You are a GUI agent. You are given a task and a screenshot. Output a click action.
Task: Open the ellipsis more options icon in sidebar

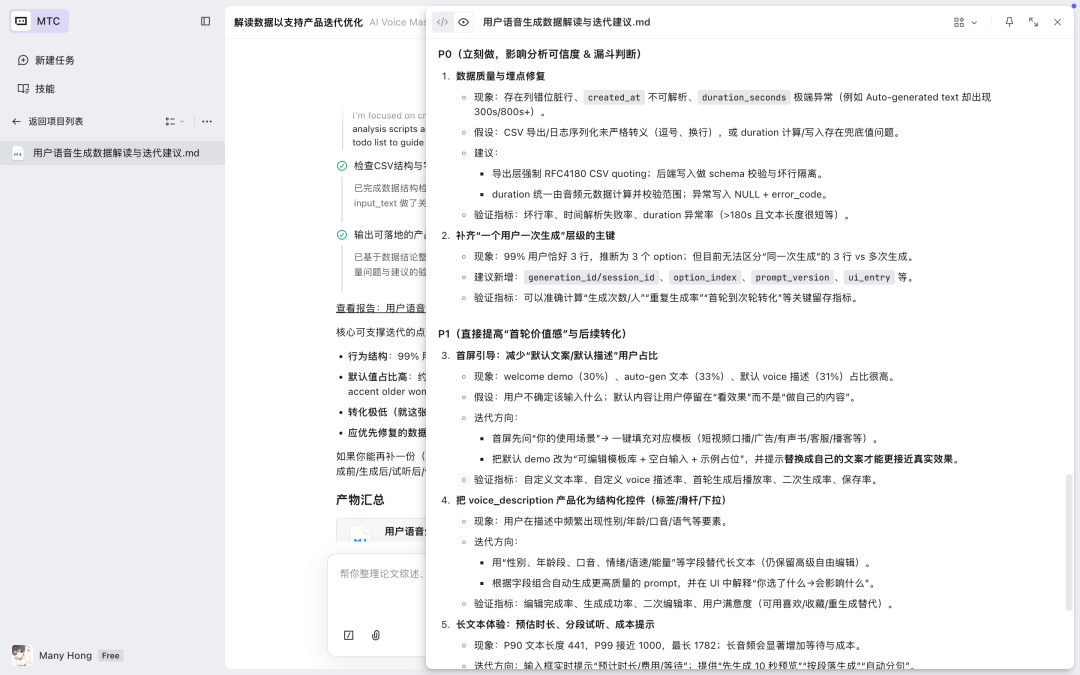point(206,121)
